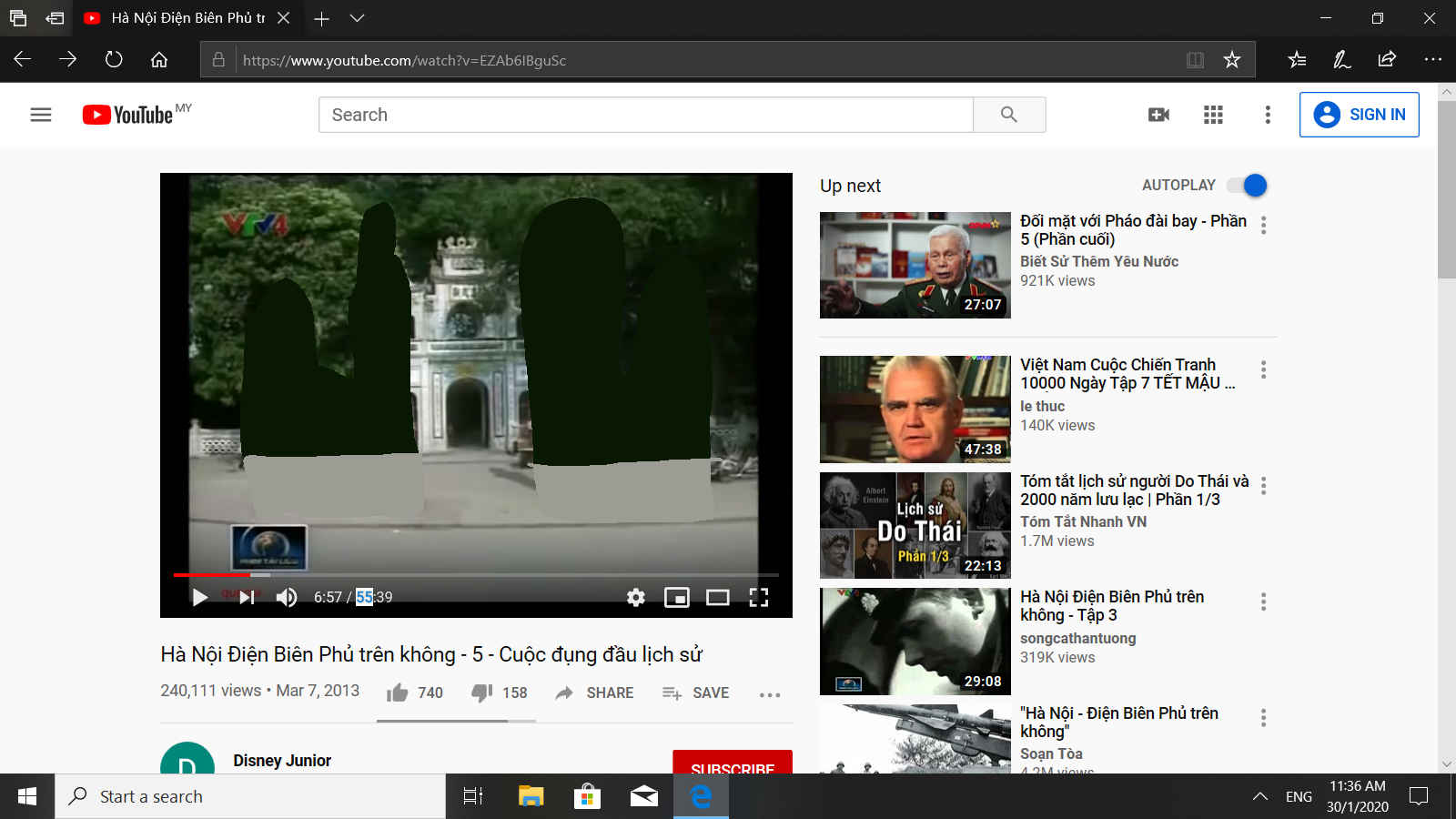Viewport: 1456px width, 819px height.
Task: Click the video progress bar
Action: tap(476, 575)
